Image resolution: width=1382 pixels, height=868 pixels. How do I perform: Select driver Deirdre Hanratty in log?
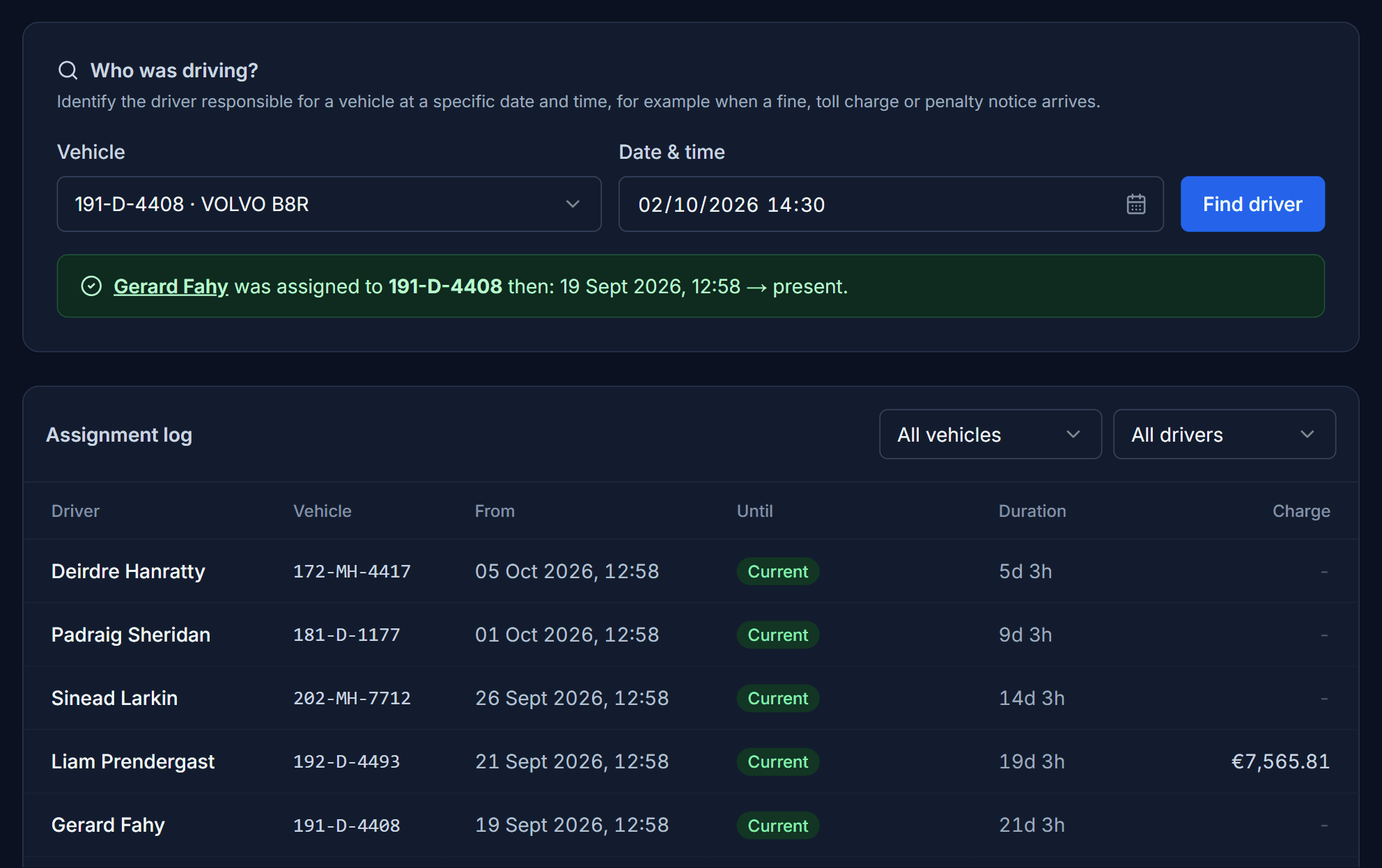pos(128,571)
